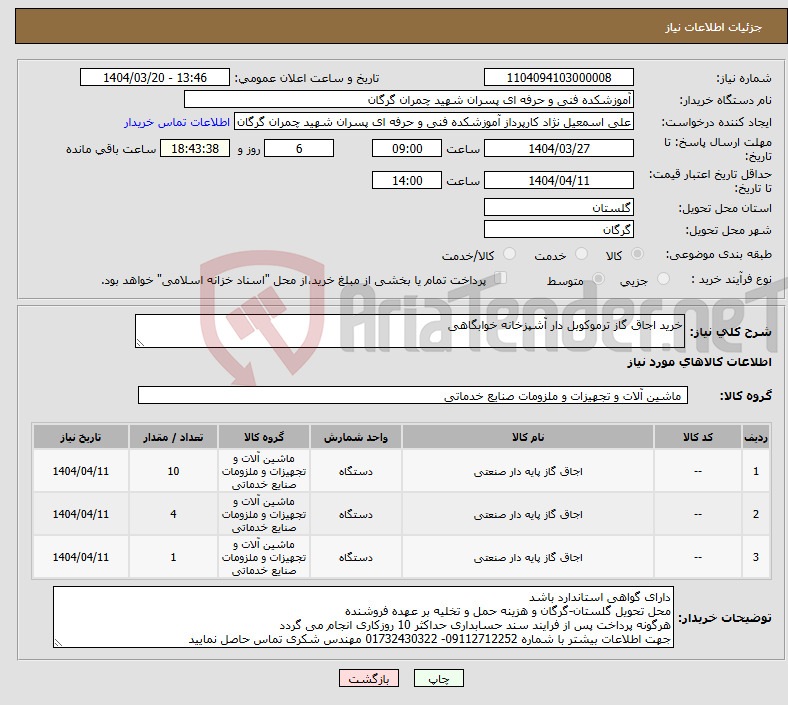Open اطلاعات تماس خریدار link
Screen dimensions: 788x705
click(177, 122)
